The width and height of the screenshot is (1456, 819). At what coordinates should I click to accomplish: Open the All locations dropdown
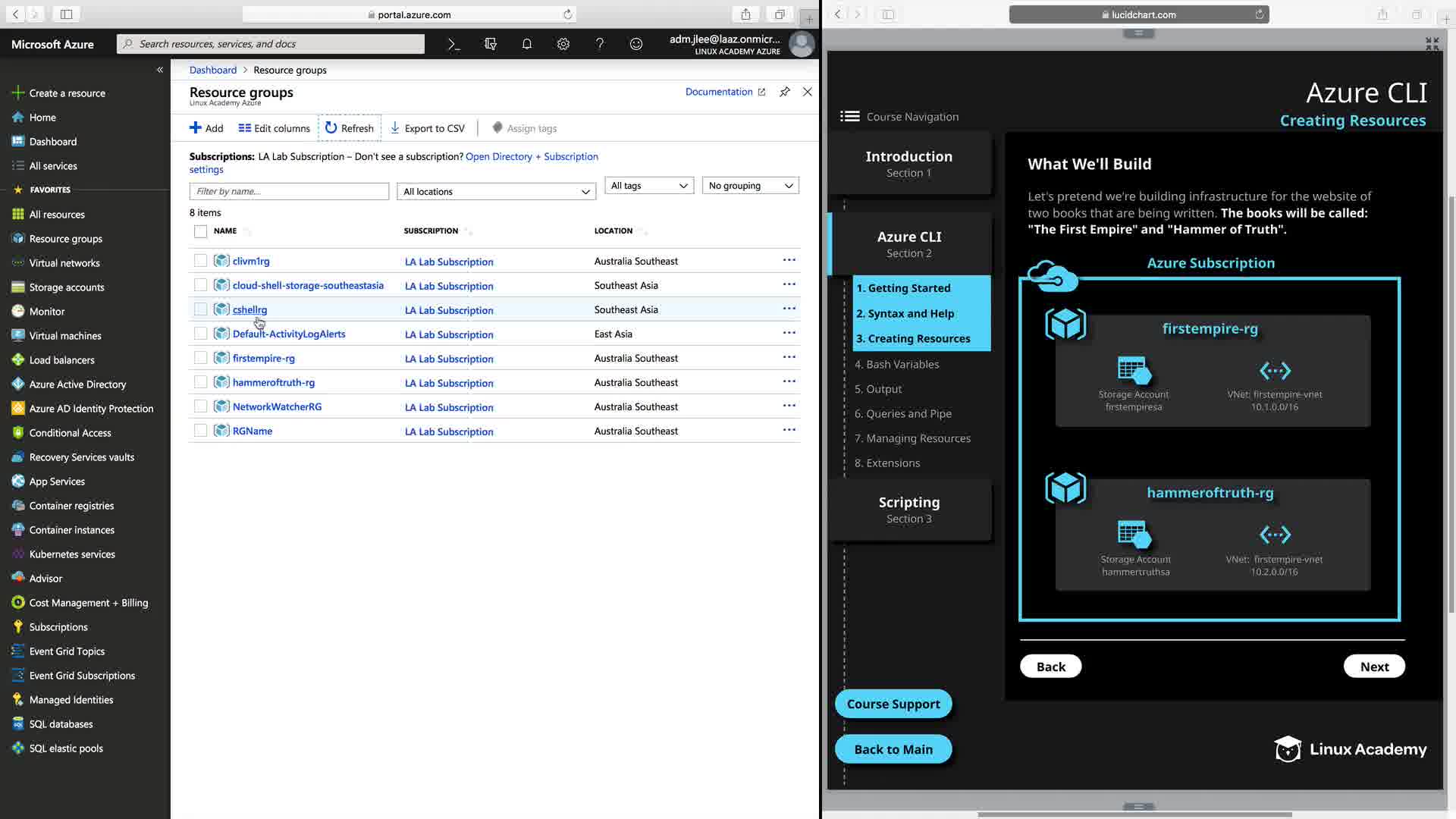[496, 192]
